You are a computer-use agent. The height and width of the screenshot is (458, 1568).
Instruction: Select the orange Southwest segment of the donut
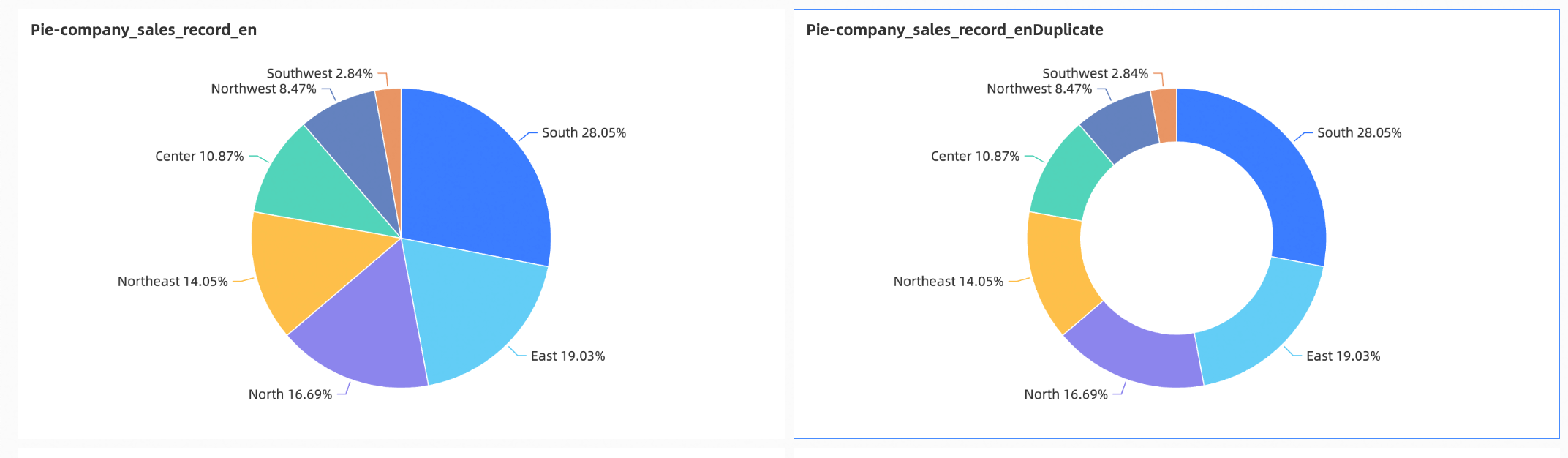(1165, 116)
